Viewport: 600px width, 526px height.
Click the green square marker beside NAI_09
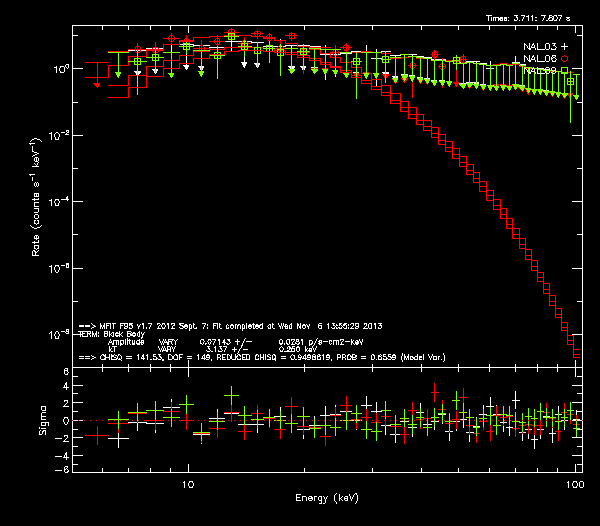tap(564, 71)
